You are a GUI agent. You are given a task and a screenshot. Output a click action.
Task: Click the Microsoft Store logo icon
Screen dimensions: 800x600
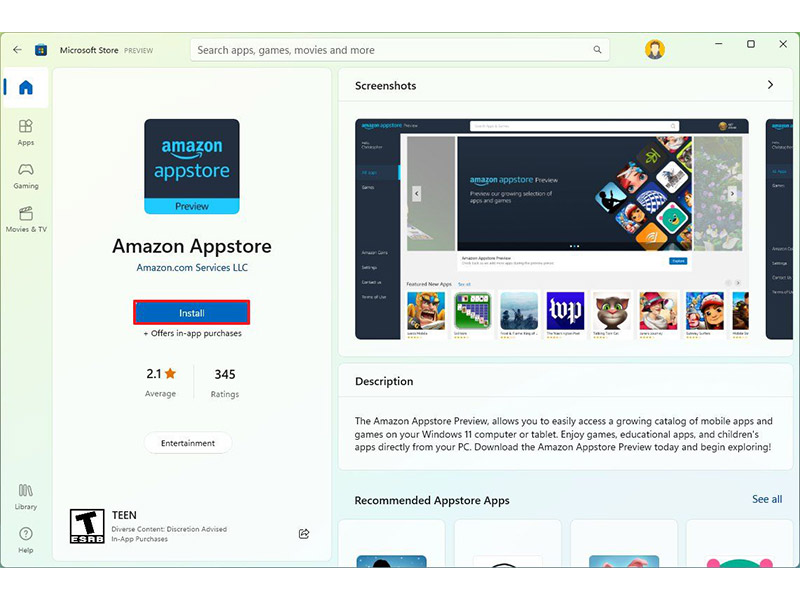[41, 50]
